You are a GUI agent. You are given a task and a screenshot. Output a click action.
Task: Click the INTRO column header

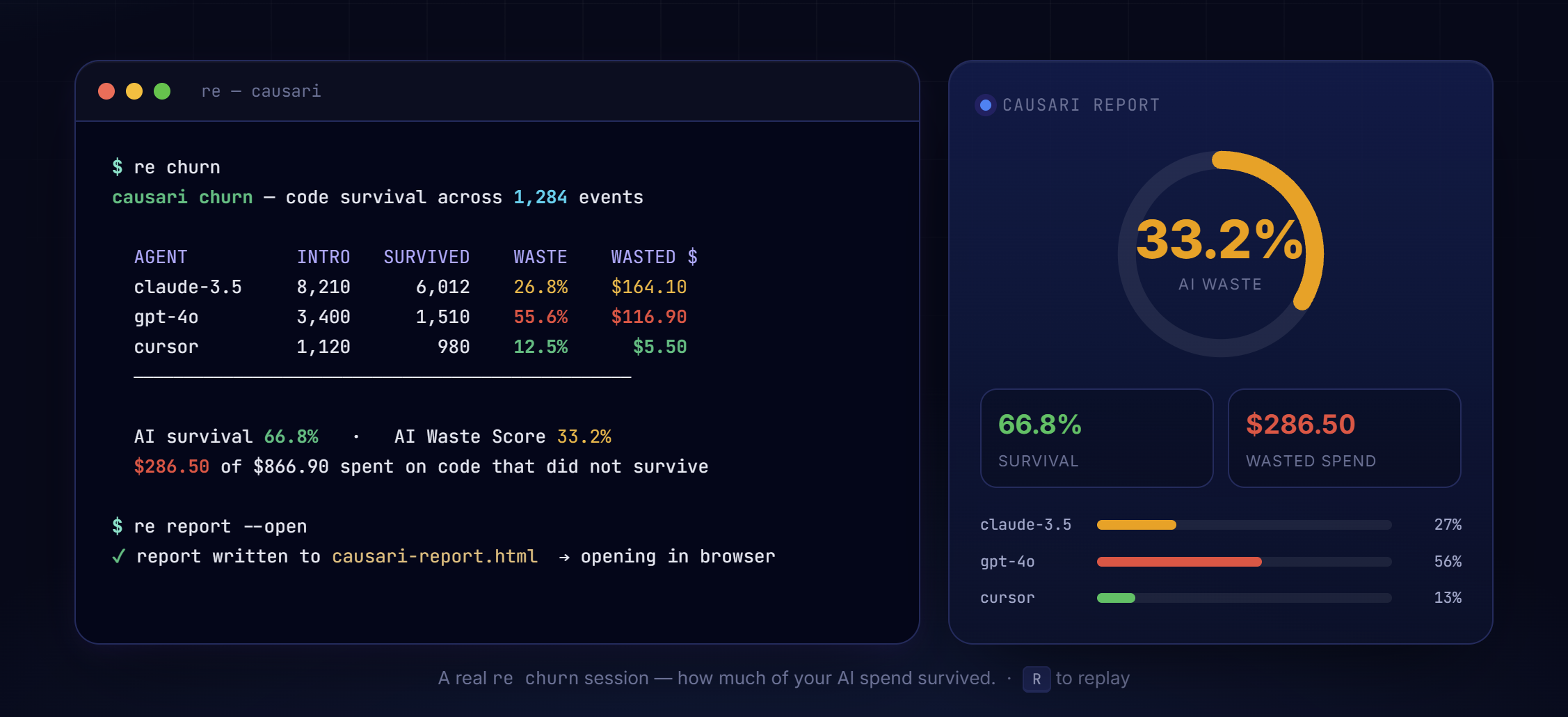tap(323, 257)
